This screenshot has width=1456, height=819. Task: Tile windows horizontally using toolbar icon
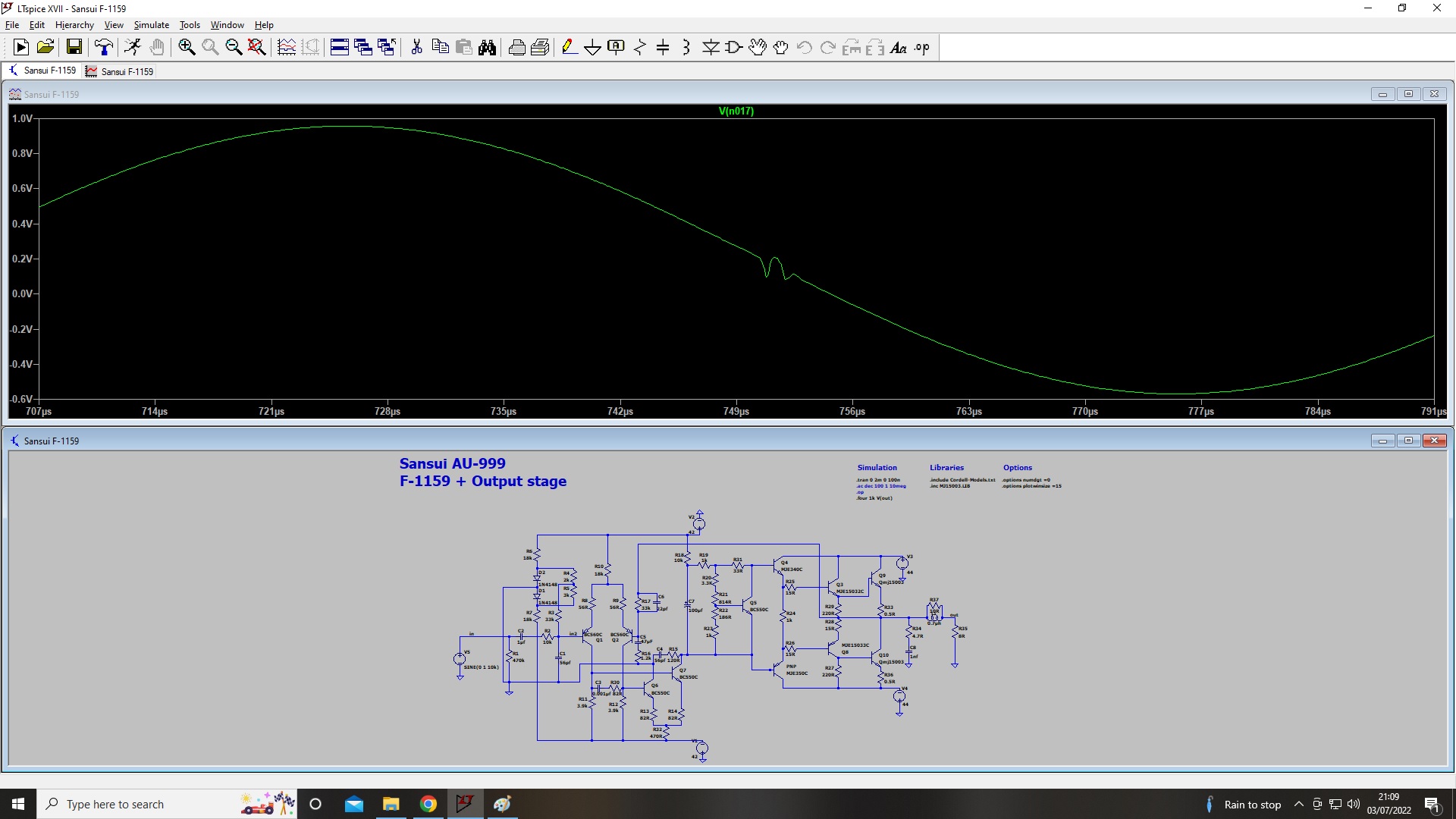coord(340,48)
